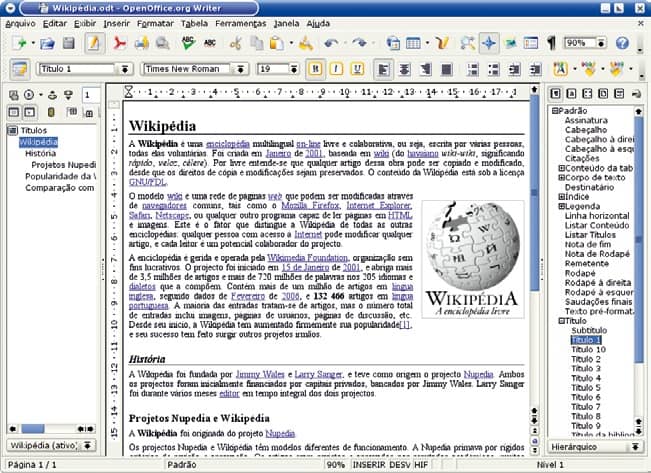The height and width of the screenshot is (473, 651).
Task: Redo action with the forward arrow icon
Action: click(x=360, y=43)
